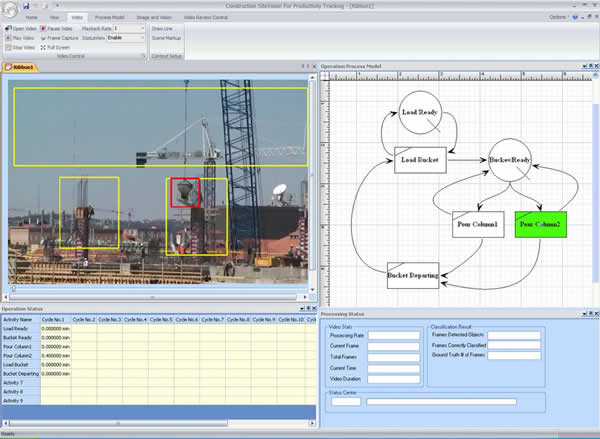Select the green Pour Column2 node
Viewport: 600px width, 439px height.
click(x=540, y=223)
